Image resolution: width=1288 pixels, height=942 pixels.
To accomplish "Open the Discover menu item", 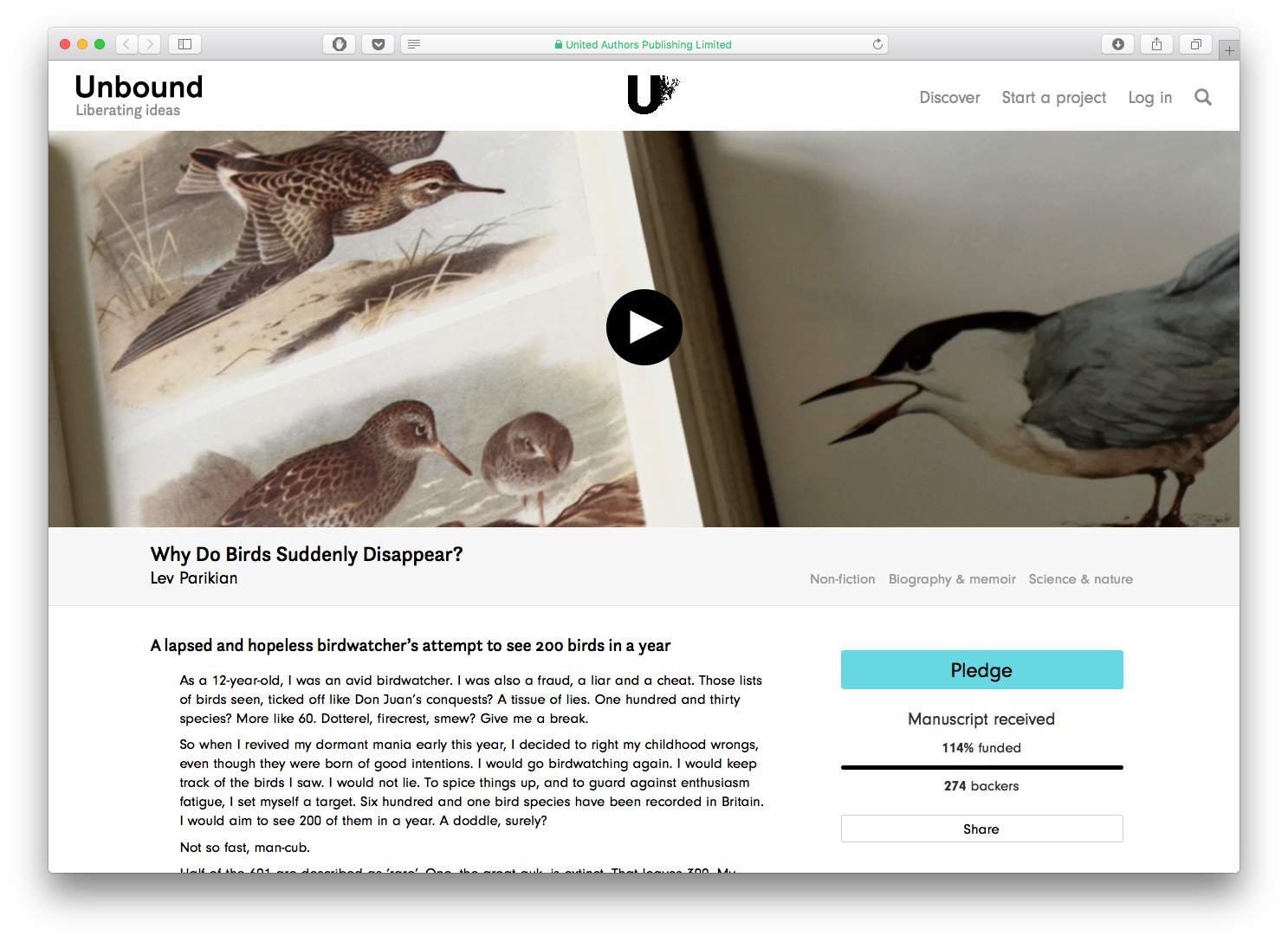I will click(x=949, y=98).
